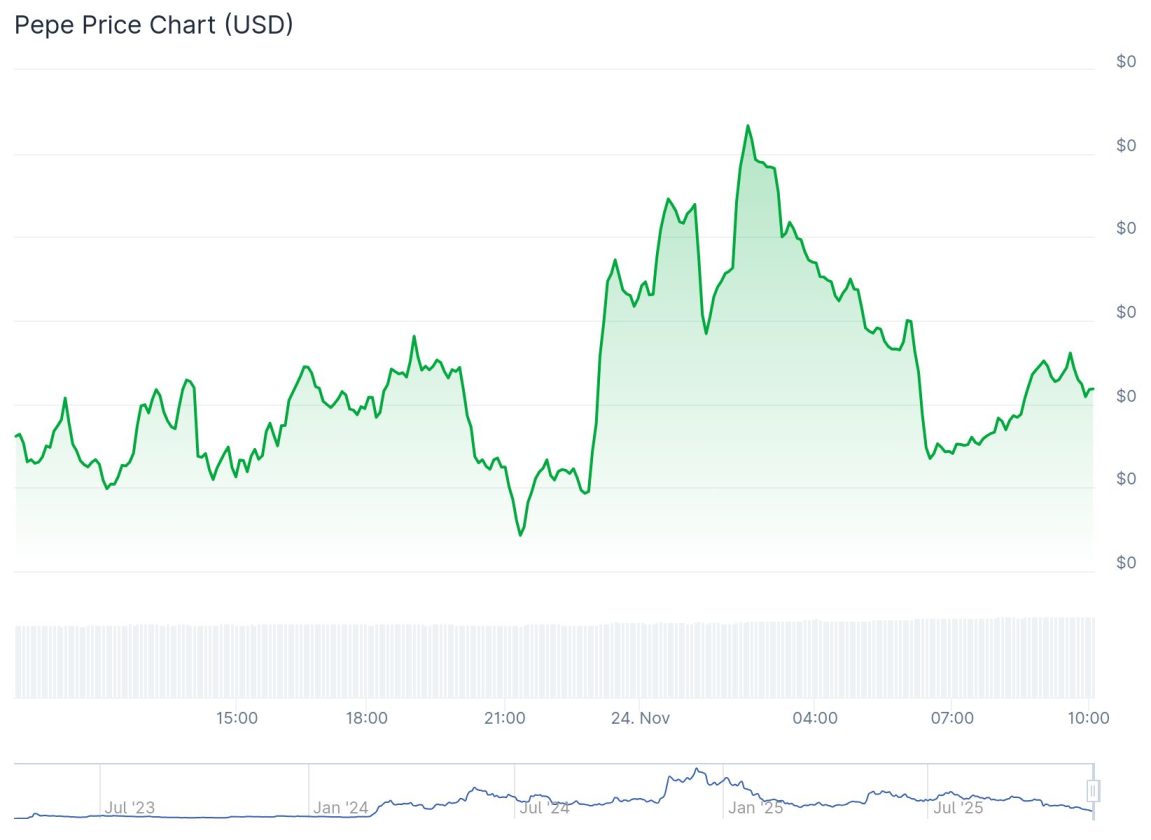Click the lowest dip of the price line
The height and width of the screenshot is (840, 1151).
521,535
